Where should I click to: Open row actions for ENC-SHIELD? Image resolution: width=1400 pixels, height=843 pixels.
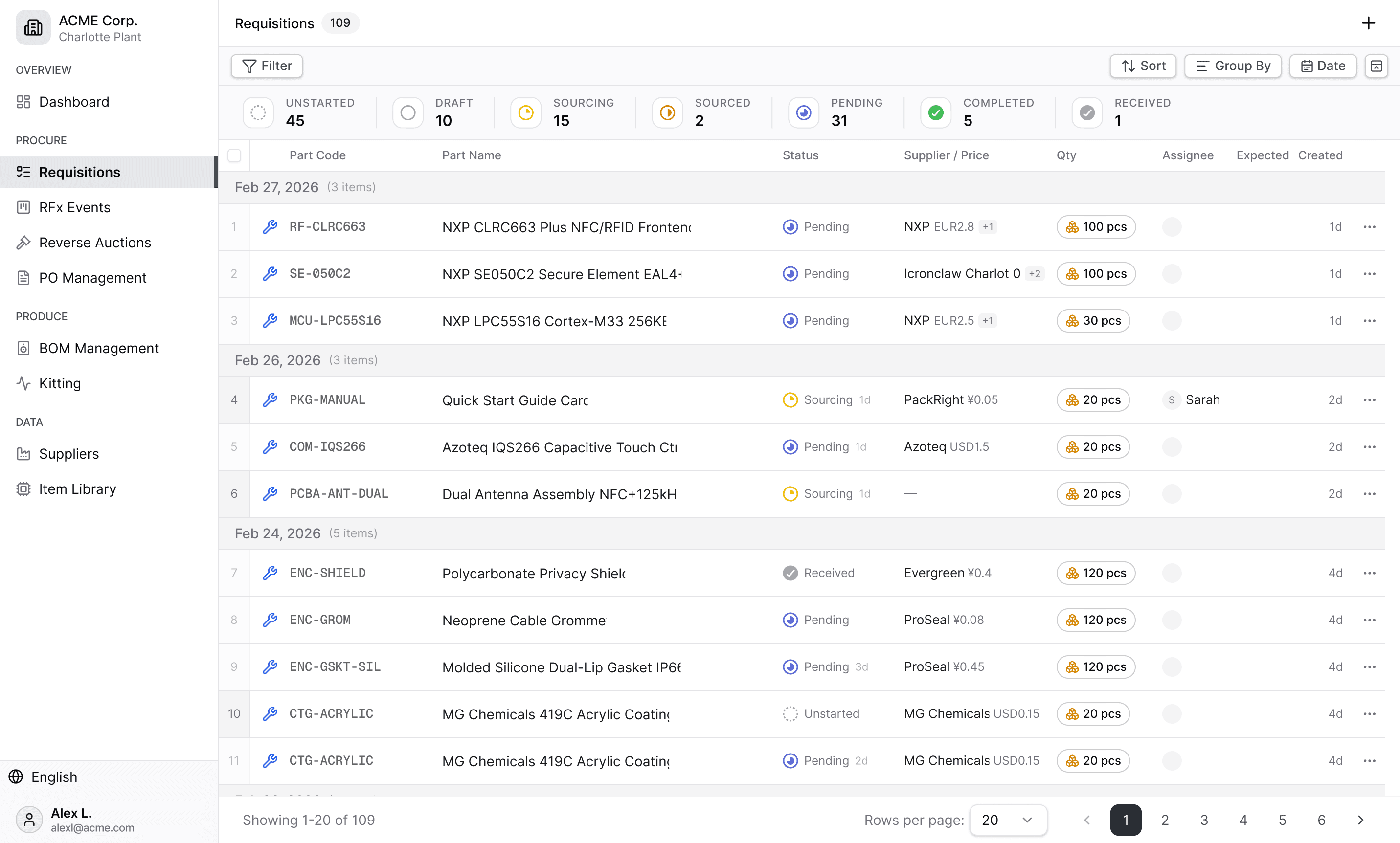[x=1369, y=573]
